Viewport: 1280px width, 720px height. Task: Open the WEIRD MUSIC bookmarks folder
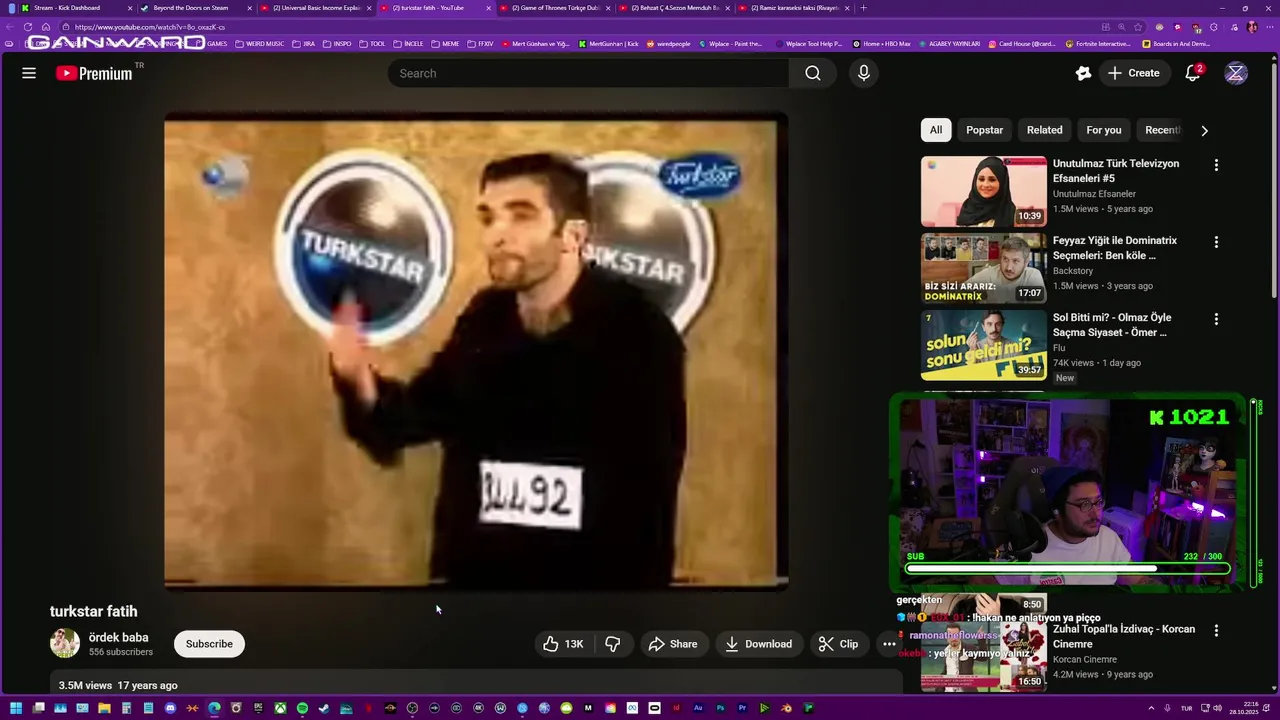pos(259,44)
